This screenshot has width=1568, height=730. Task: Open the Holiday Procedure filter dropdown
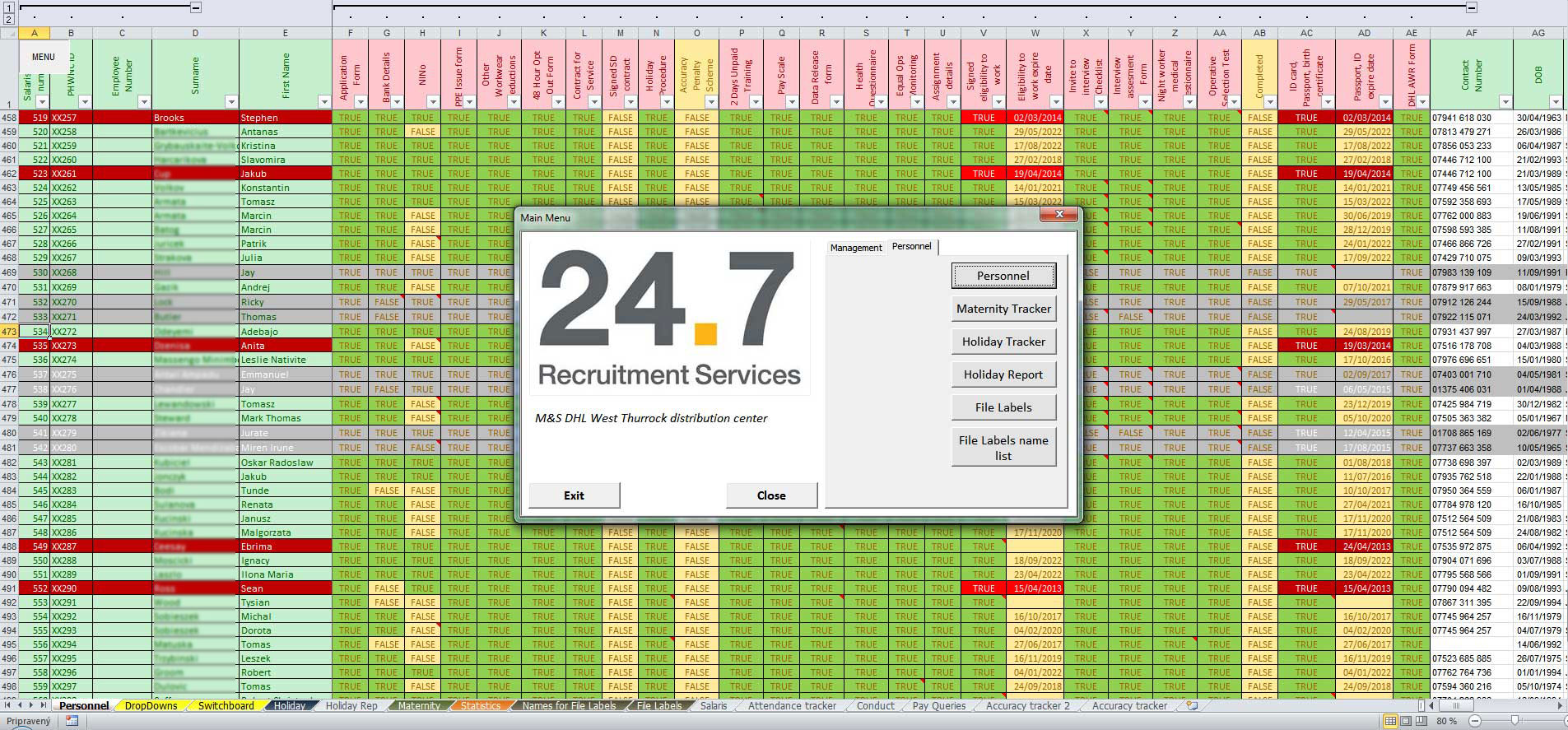click(667, 102)
